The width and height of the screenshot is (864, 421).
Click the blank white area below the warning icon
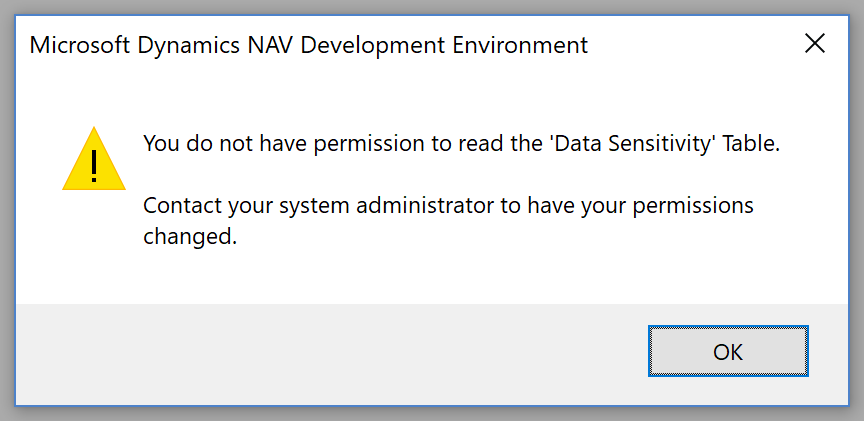[x=94, y=248]
